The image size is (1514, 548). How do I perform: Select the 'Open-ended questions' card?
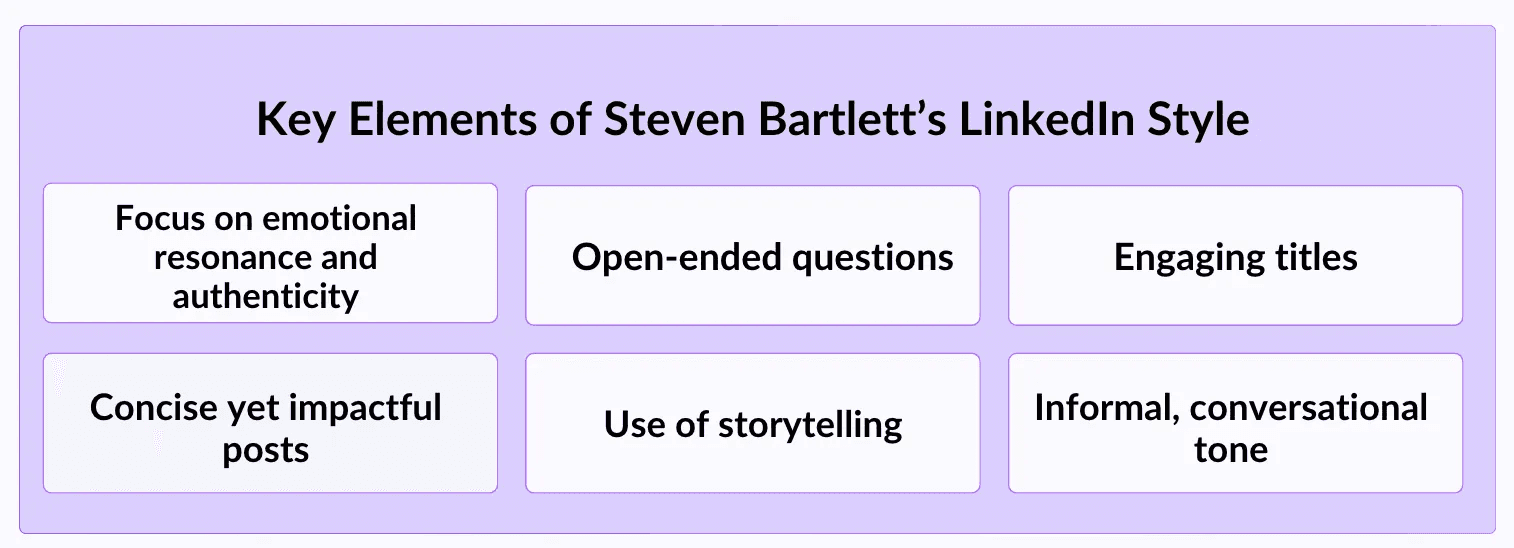(752, 255)
